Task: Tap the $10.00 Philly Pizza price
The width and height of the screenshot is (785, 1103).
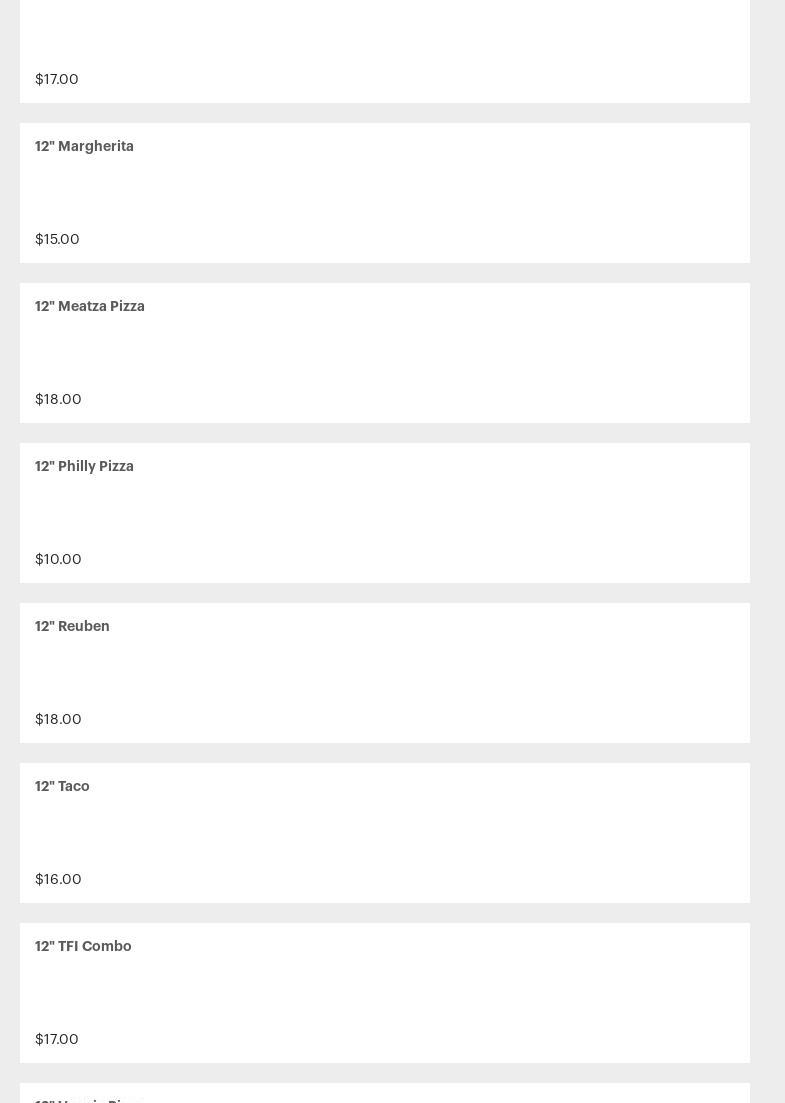Action: point(58,559)
